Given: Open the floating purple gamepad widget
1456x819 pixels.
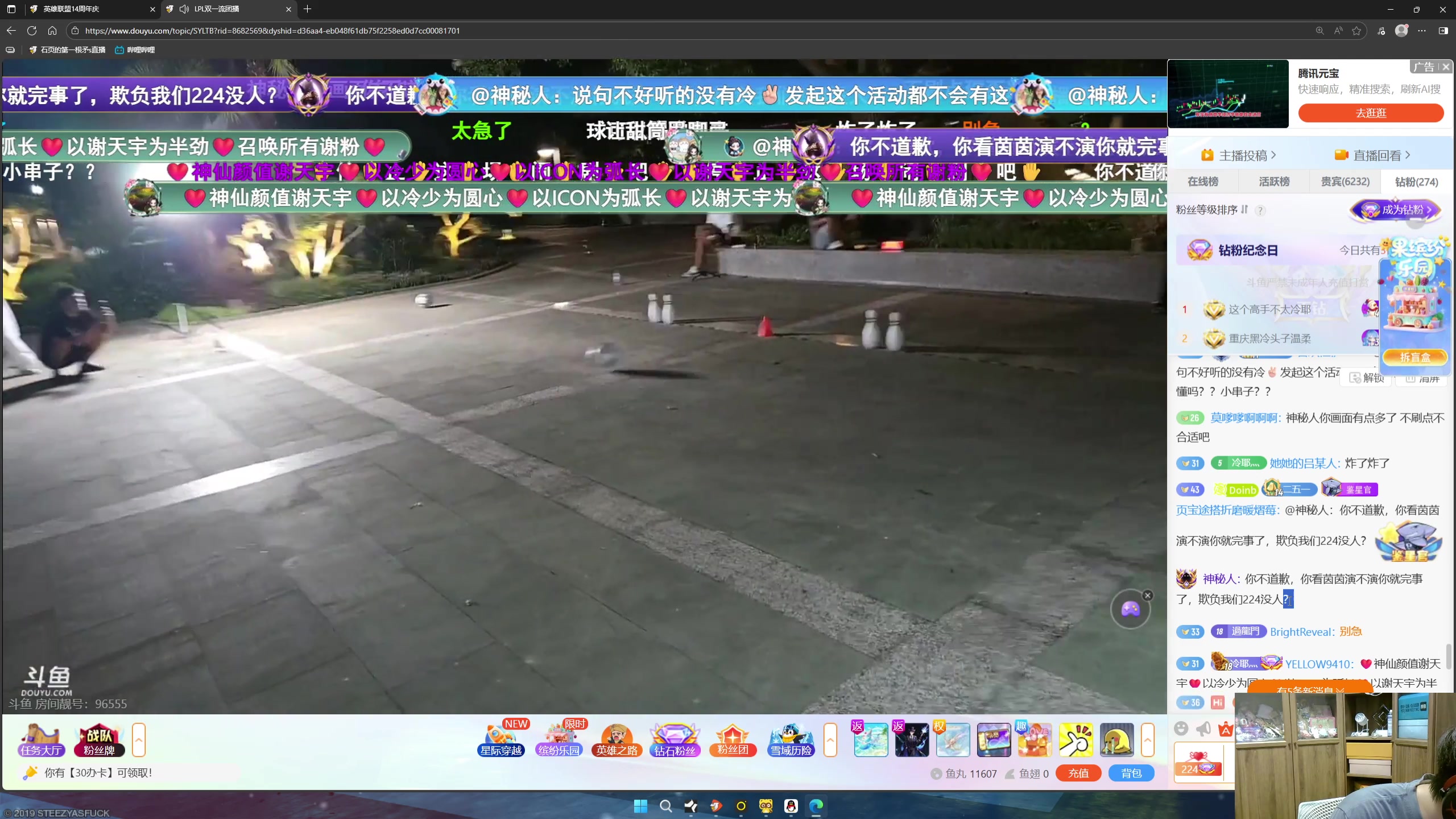Looking at the screenshot, I should point(1130,609).
